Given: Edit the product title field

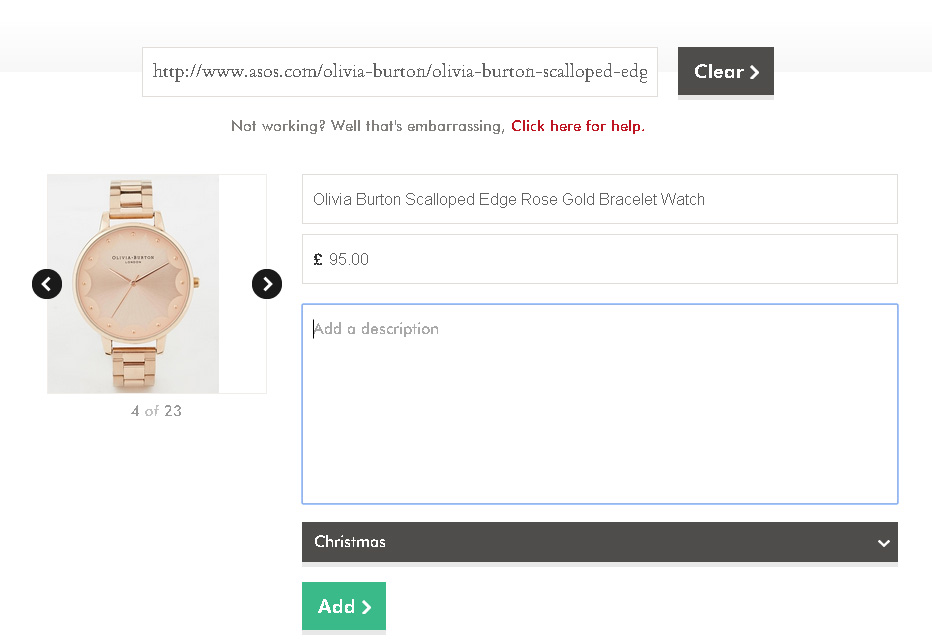Looking at the screenshot, I should click(x=600, y=199).
